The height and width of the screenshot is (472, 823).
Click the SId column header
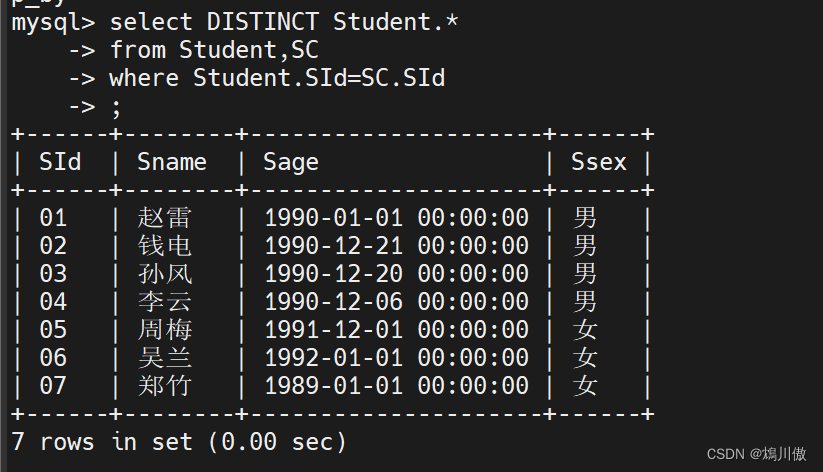[x=60, y=162]
